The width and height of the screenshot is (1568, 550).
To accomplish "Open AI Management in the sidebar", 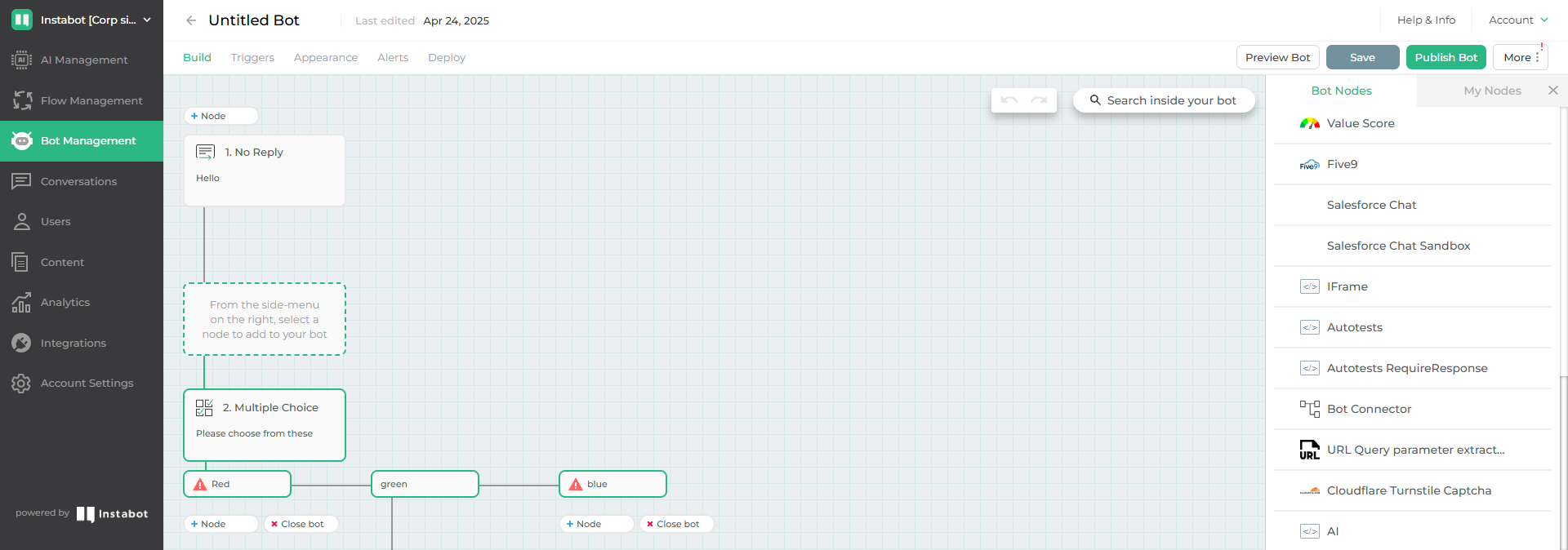I will click(x=82, y=60).
